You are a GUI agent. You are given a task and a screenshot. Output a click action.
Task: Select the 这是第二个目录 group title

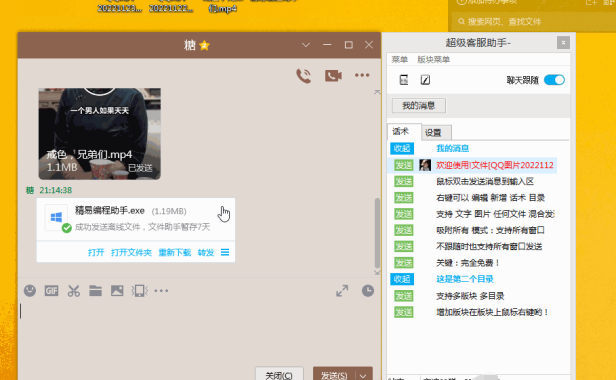465,279
